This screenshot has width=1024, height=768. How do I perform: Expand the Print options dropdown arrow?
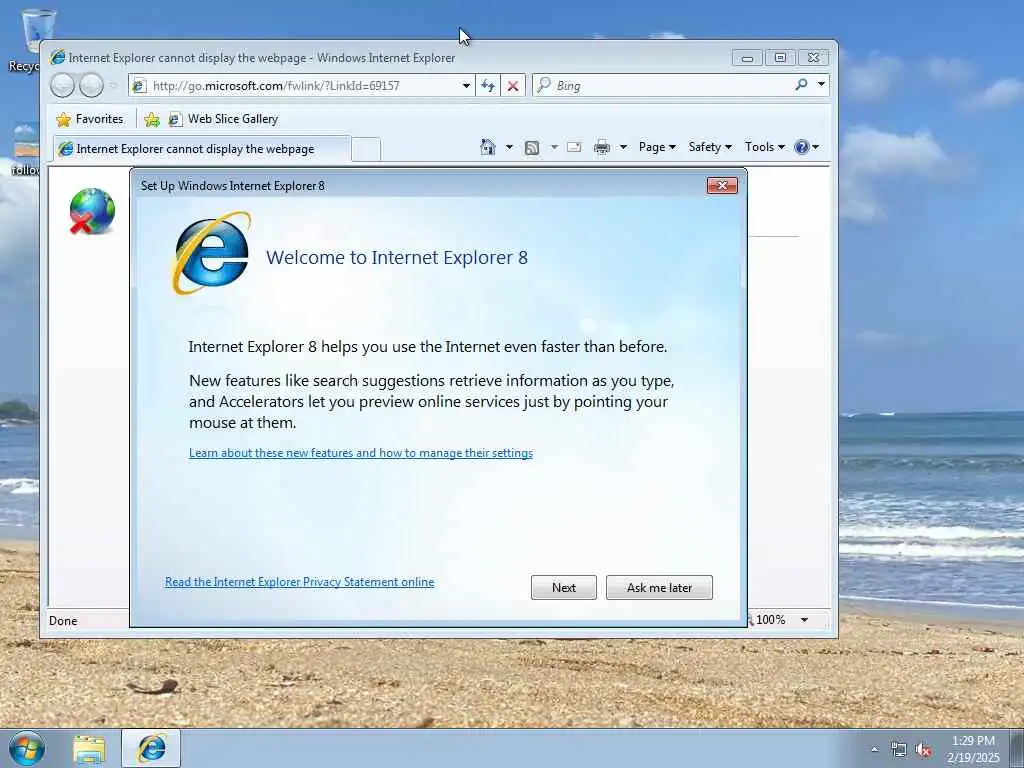623,147
